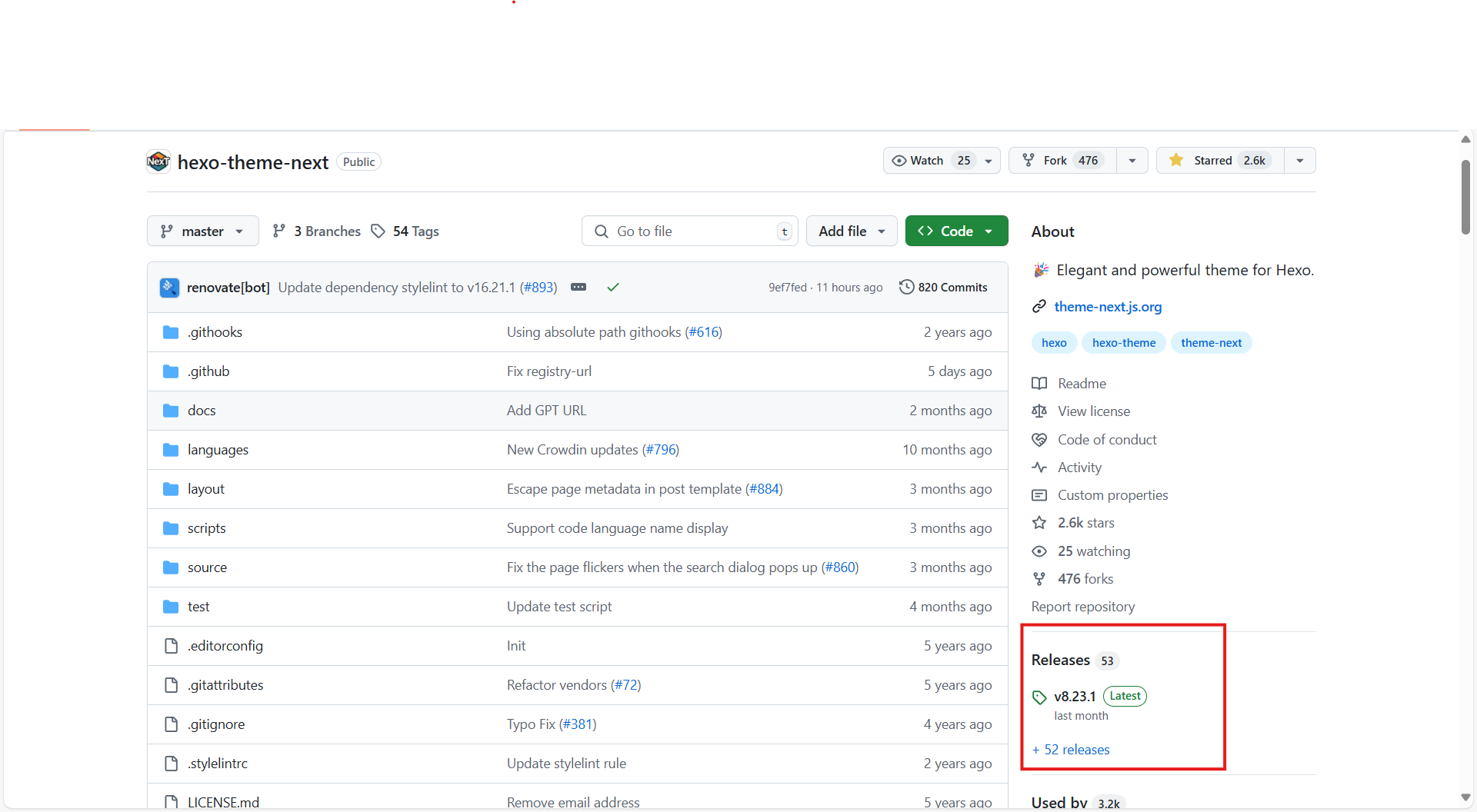
Task: Click the green commit status checkmark
Action: pos(613,288)
